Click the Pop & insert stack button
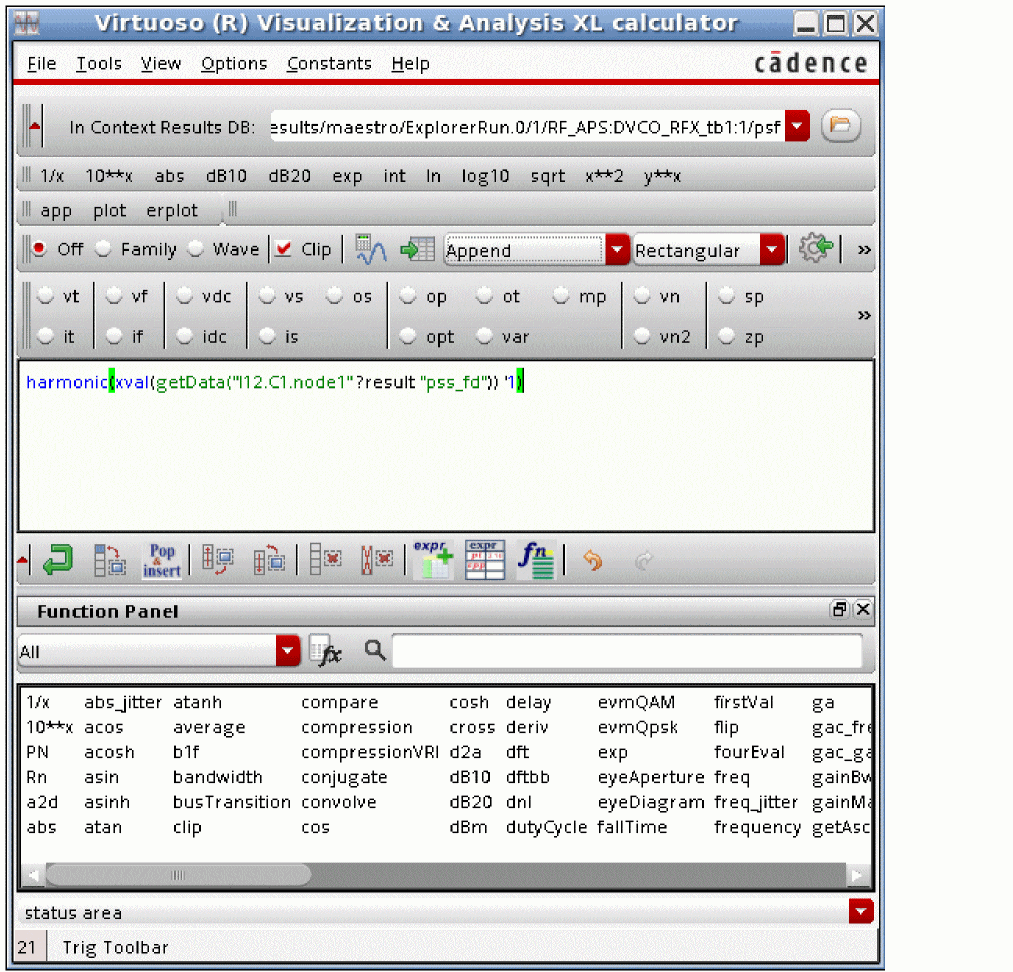This screenshot has height=972, width=1013. pyautogui.click(x=161, y=562)
